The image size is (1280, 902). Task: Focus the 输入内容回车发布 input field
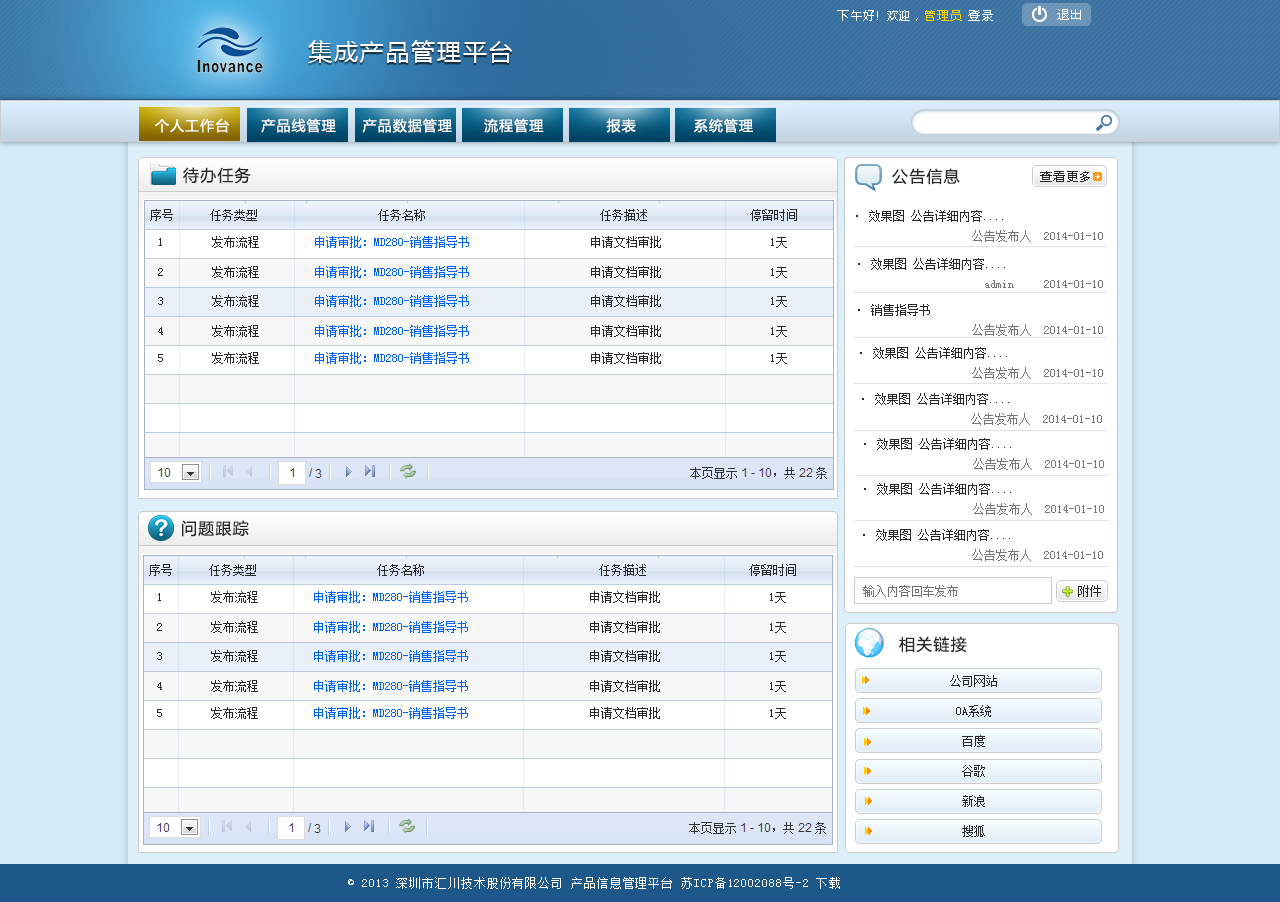(x=953, y=591)
